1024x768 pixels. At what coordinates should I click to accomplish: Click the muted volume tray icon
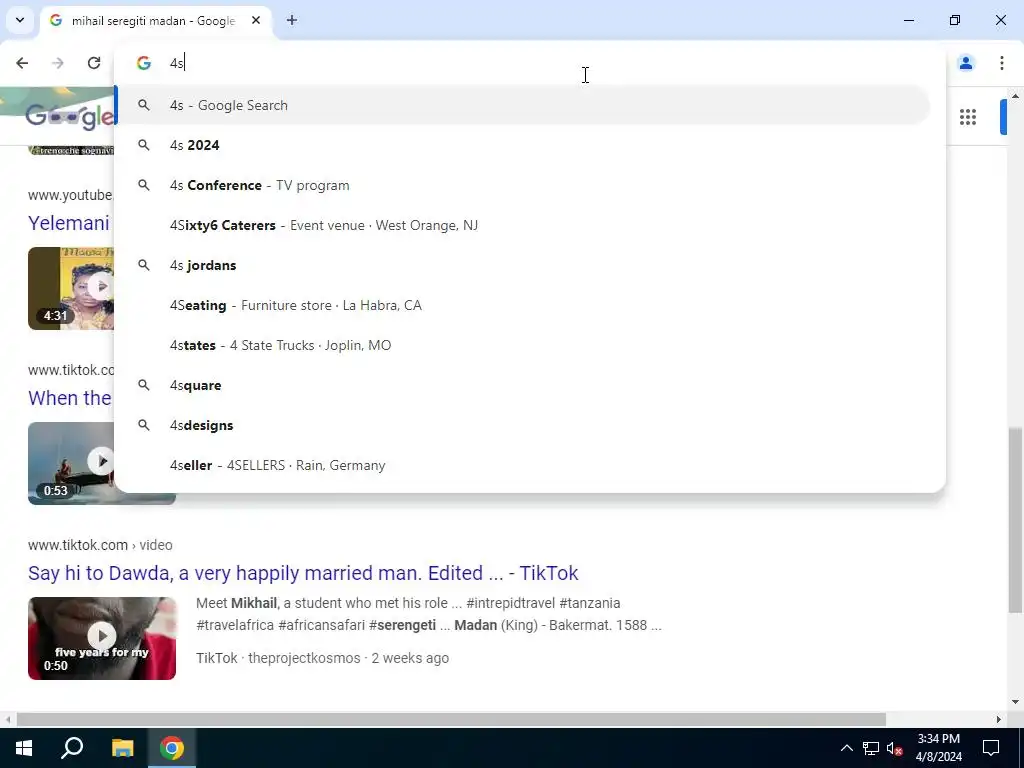[x=894, y=748]
